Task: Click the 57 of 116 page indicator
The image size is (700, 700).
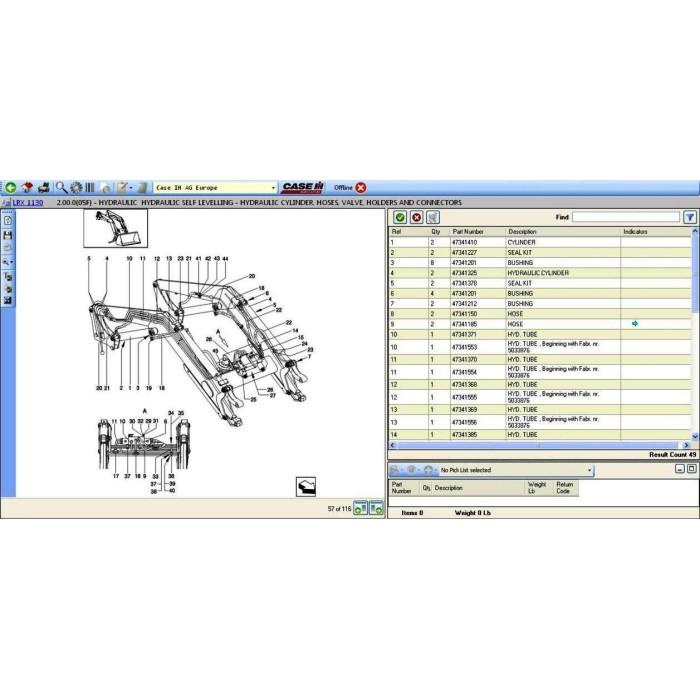Action: 339,508
